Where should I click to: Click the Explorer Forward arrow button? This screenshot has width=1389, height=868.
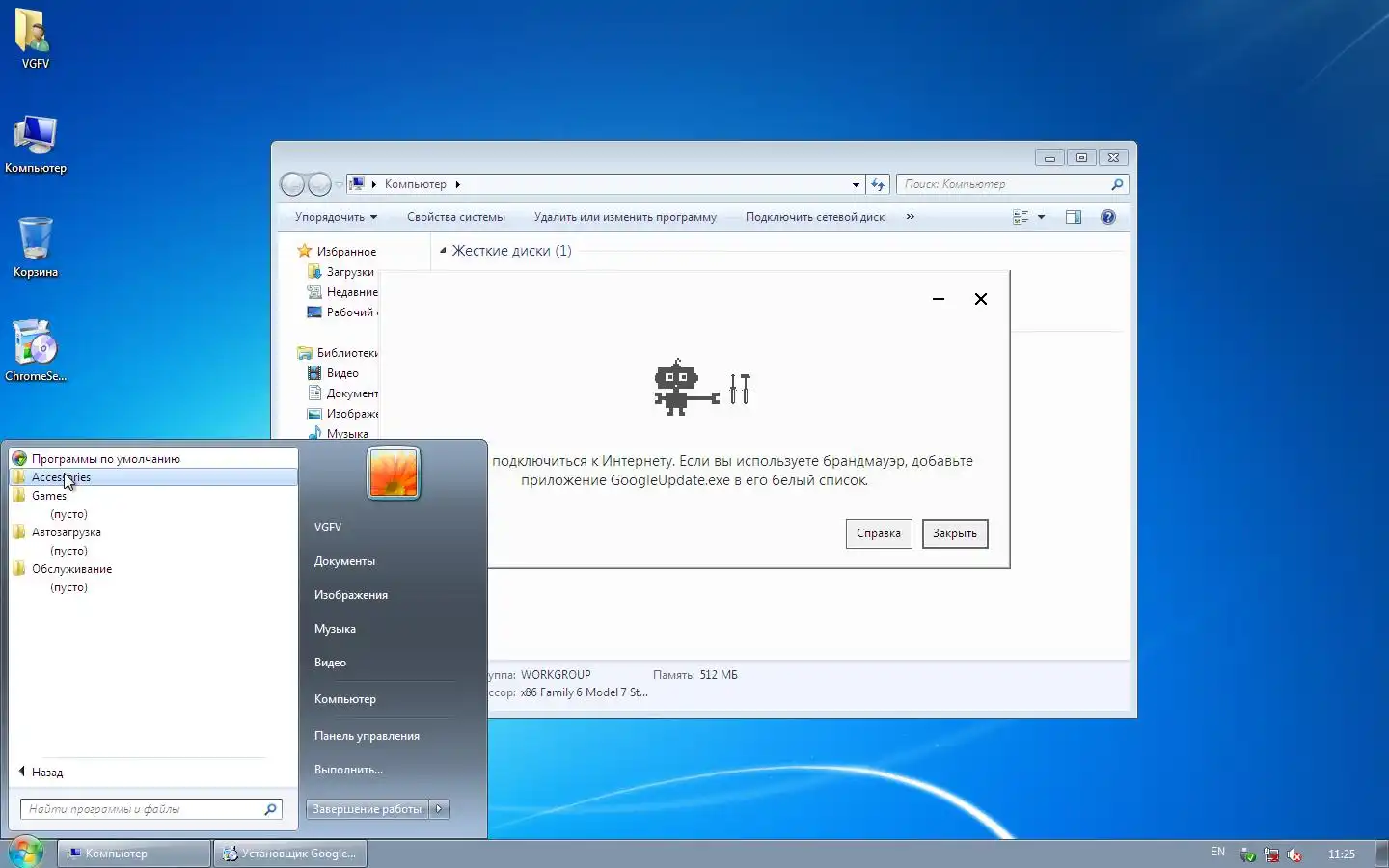319,184
